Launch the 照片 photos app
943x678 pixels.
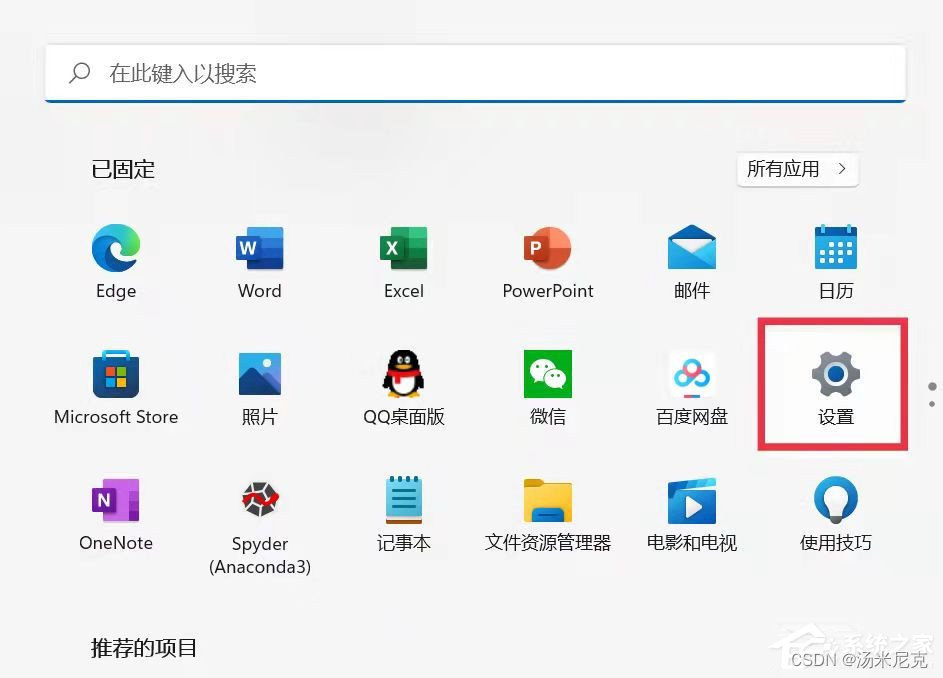pos(260,374)
